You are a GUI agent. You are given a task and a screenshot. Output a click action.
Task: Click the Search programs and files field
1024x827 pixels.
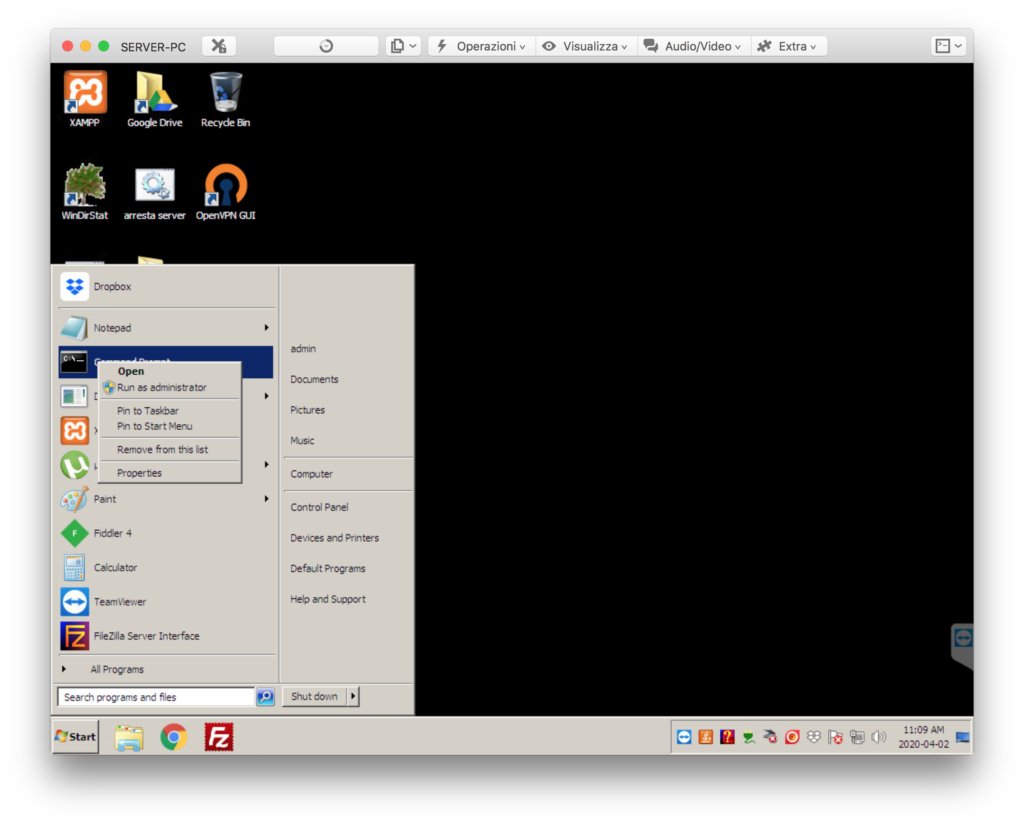[156, 698]
